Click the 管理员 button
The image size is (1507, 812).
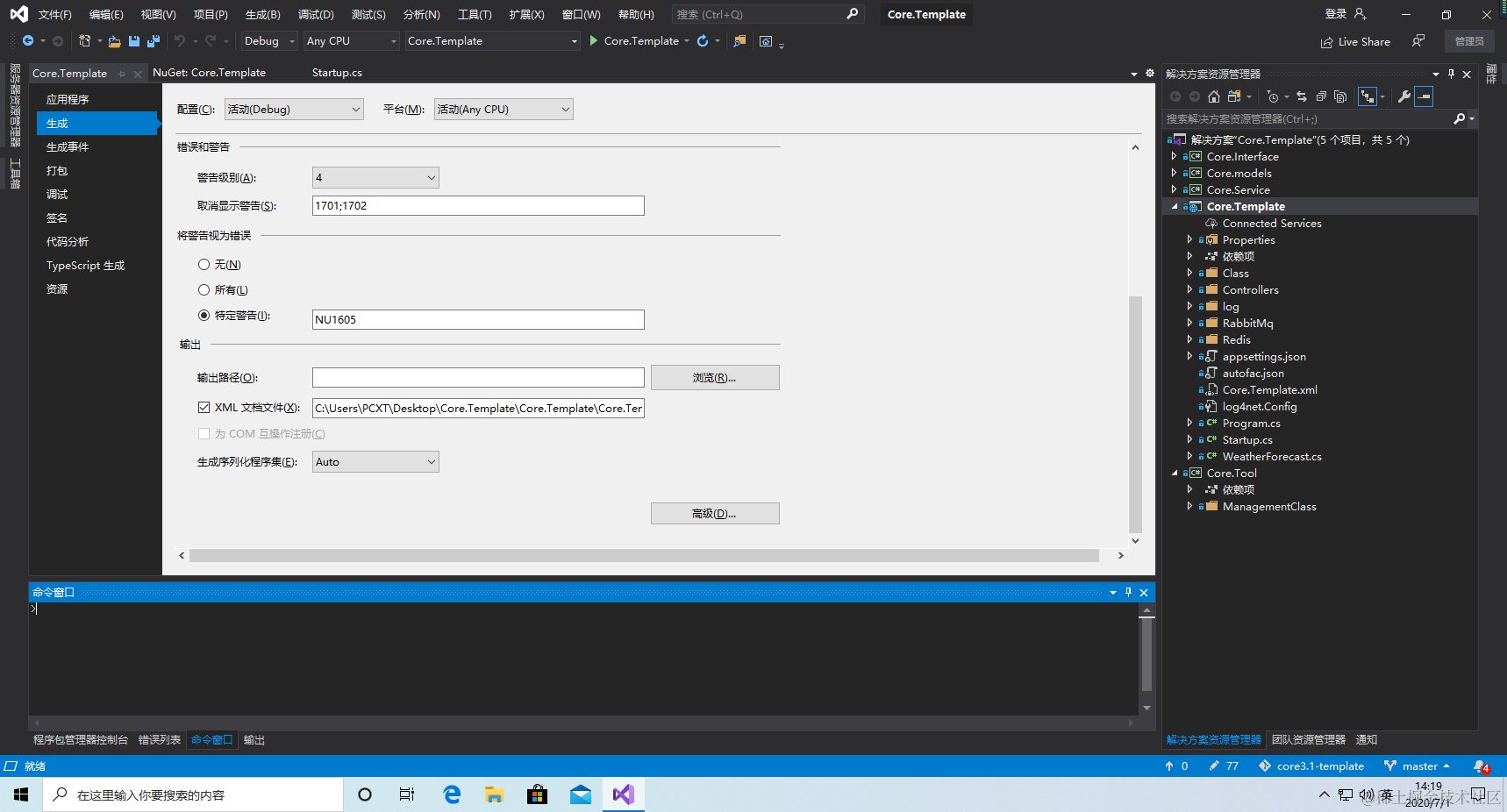(1469, 41)
